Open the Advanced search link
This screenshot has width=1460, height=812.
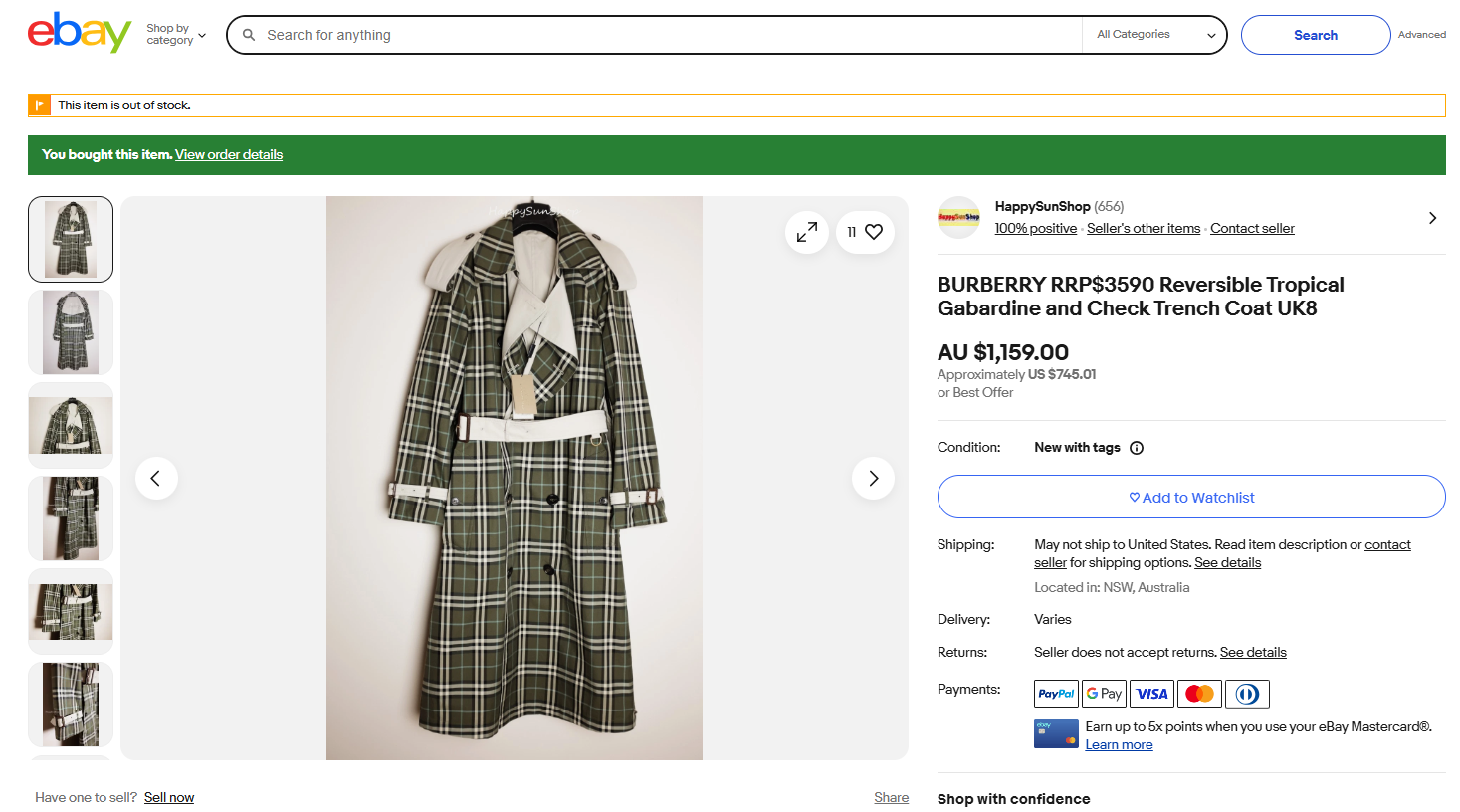tap(1422, 35)
